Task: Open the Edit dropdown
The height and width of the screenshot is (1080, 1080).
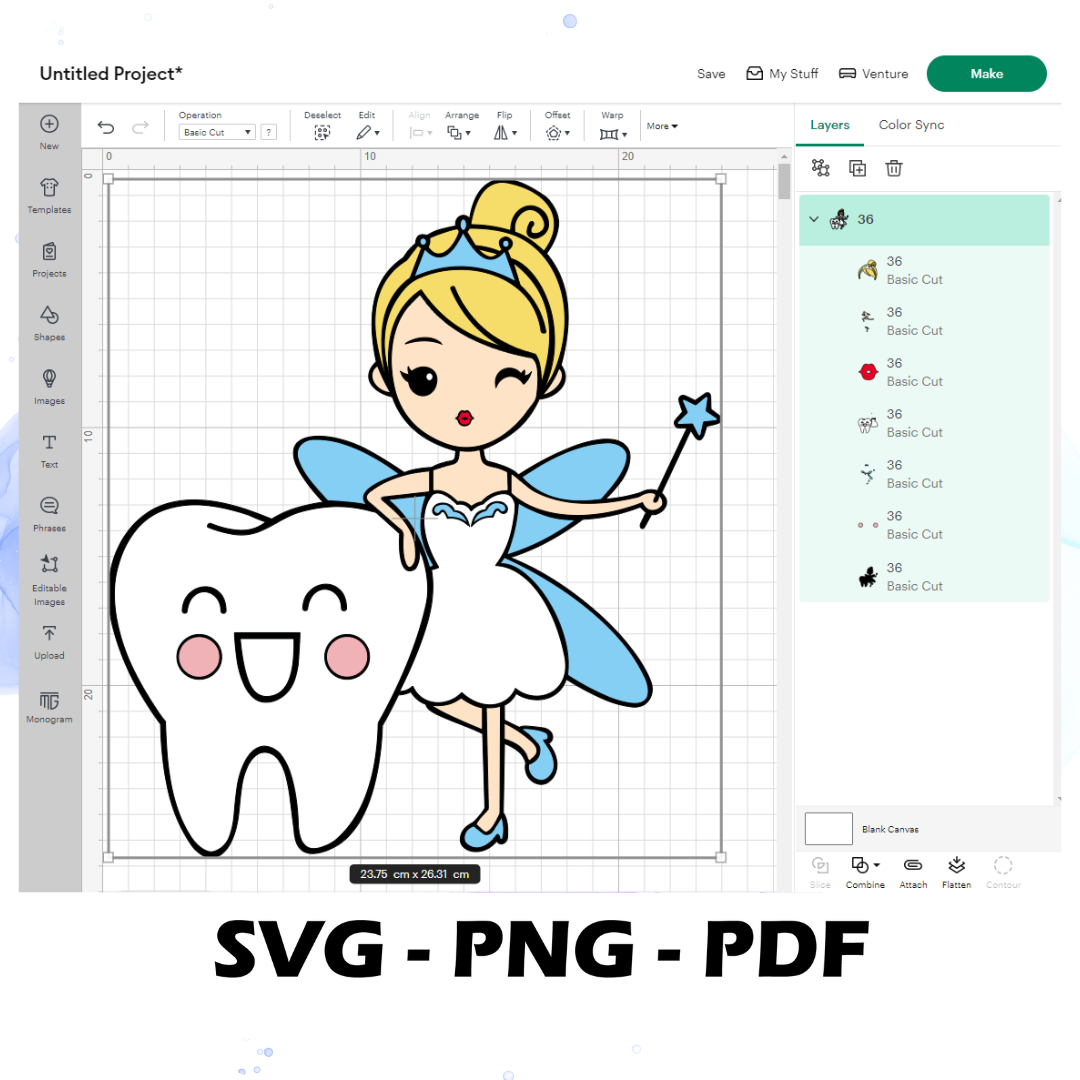Action: click(x=368, y=132)
